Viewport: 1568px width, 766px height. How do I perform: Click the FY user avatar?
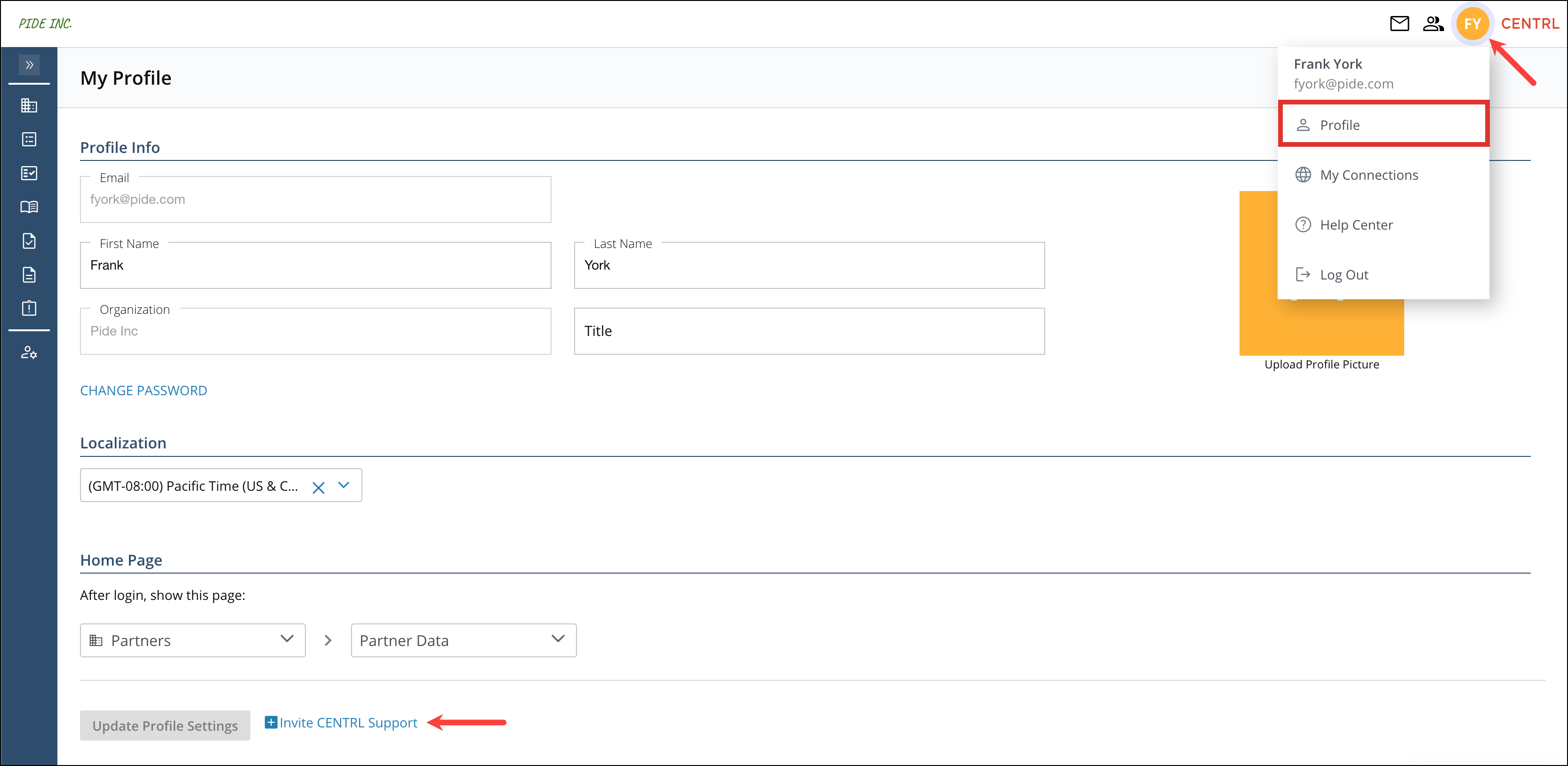(1472, 24)
